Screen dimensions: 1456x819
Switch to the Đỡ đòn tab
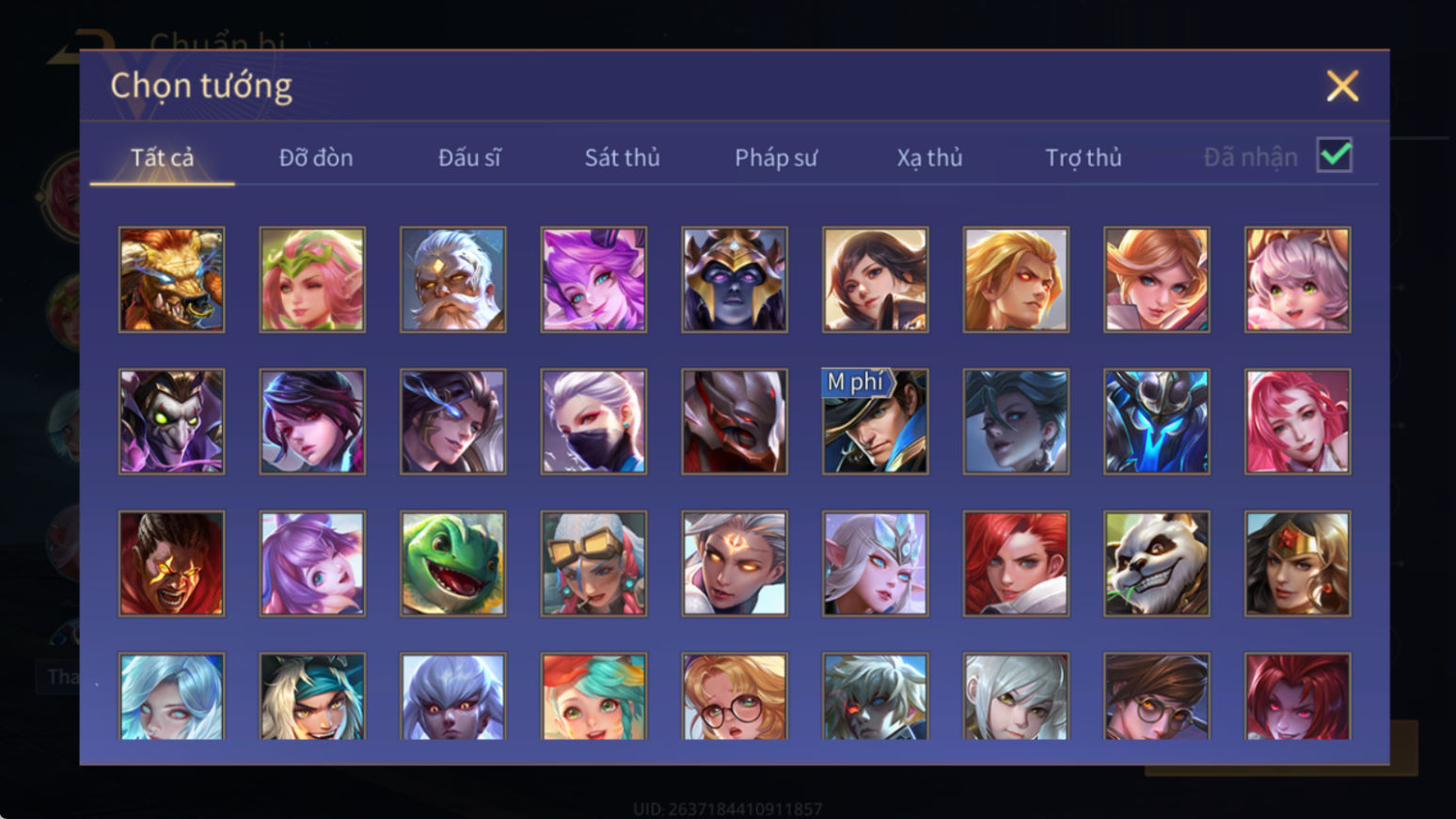tap(316, 157)
